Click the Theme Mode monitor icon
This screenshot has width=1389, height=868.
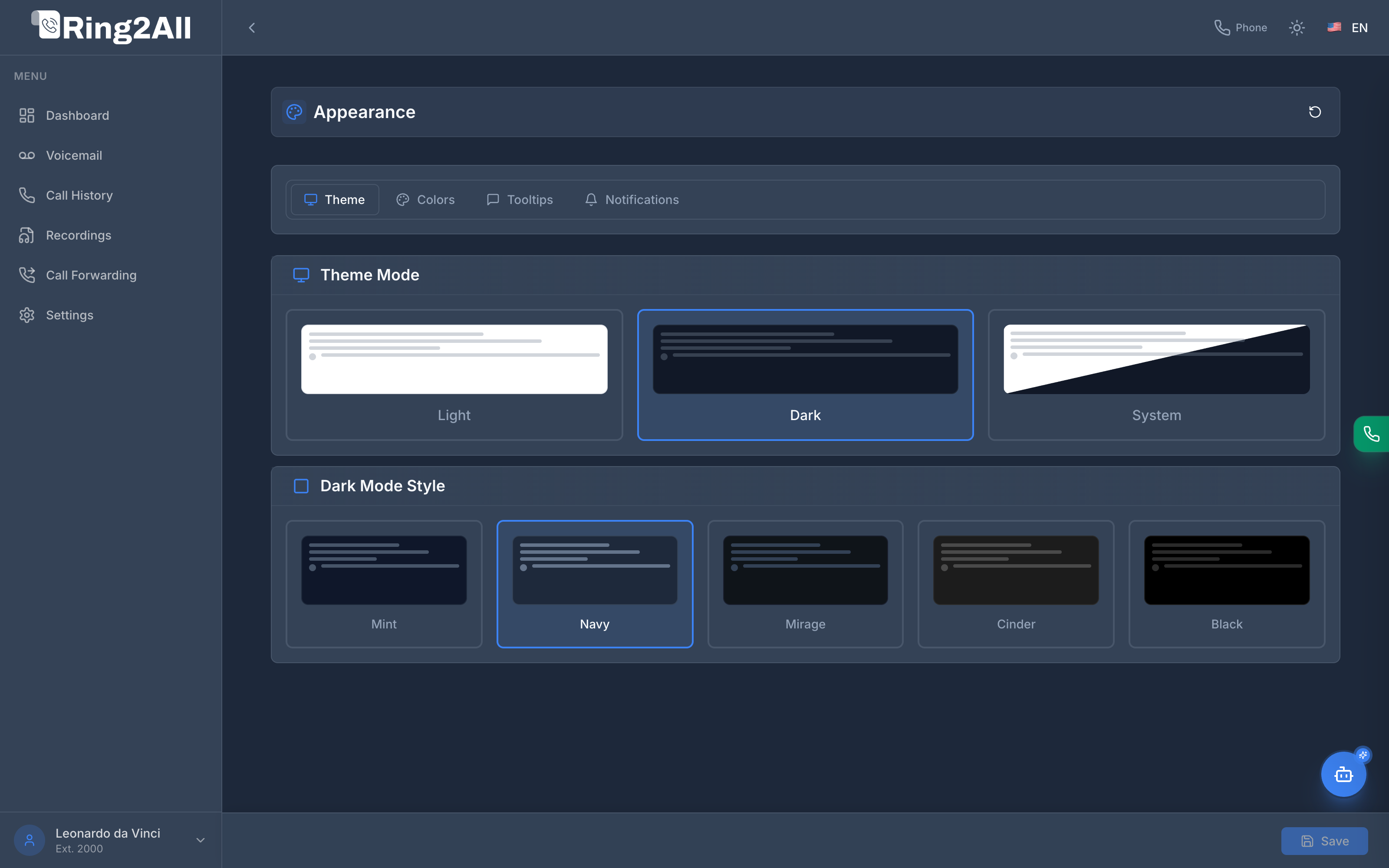click(301, 275)
